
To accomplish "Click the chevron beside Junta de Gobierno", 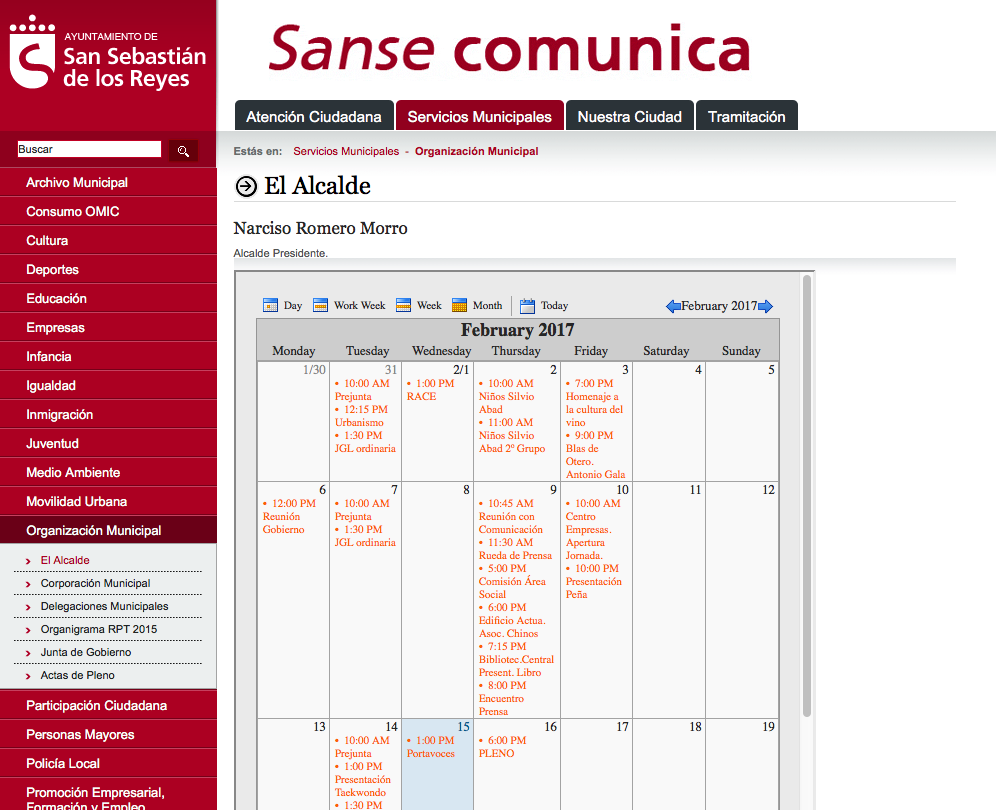I will coord(28,653).
